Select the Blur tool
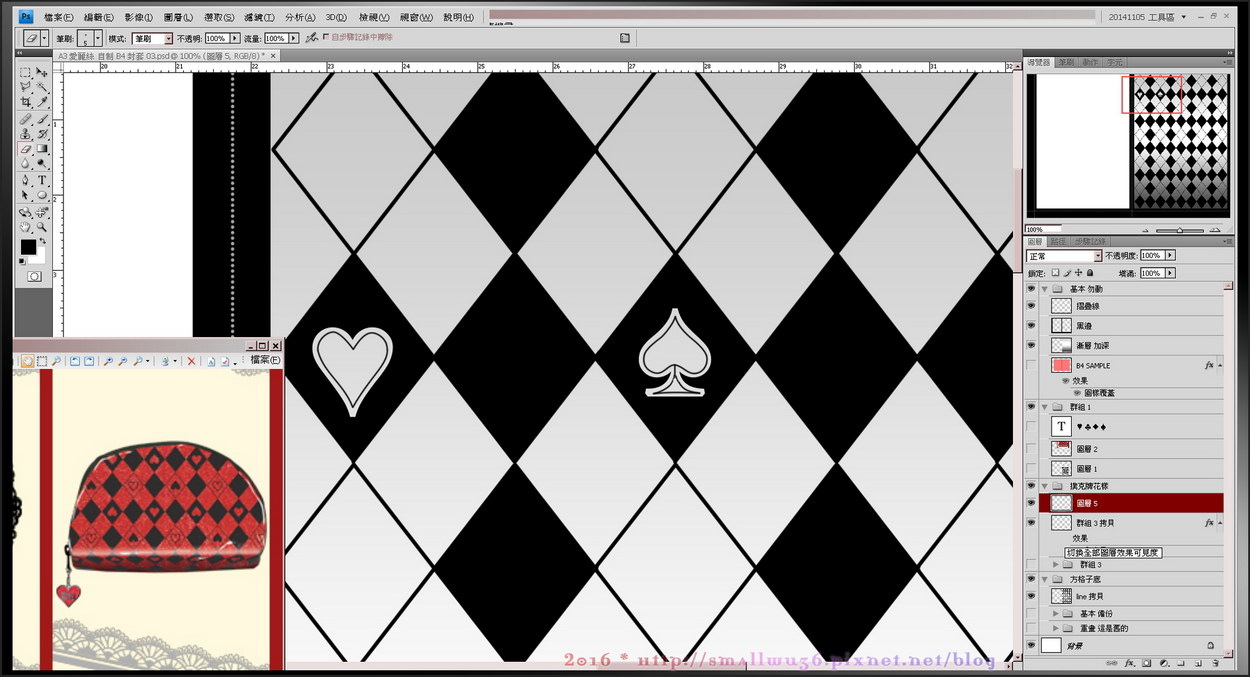 point(26,162)
